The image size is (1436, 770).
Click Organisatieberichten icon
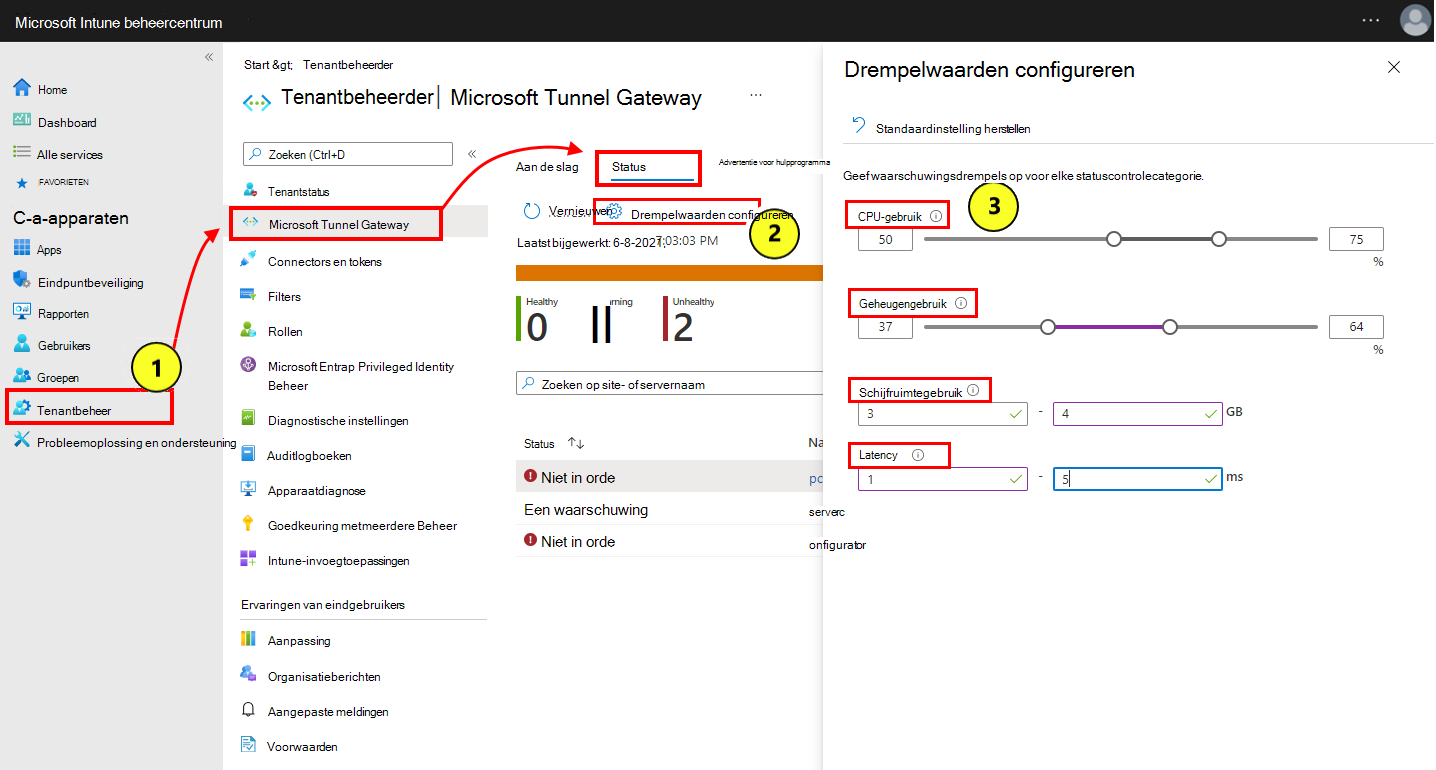tap(249, 674)
